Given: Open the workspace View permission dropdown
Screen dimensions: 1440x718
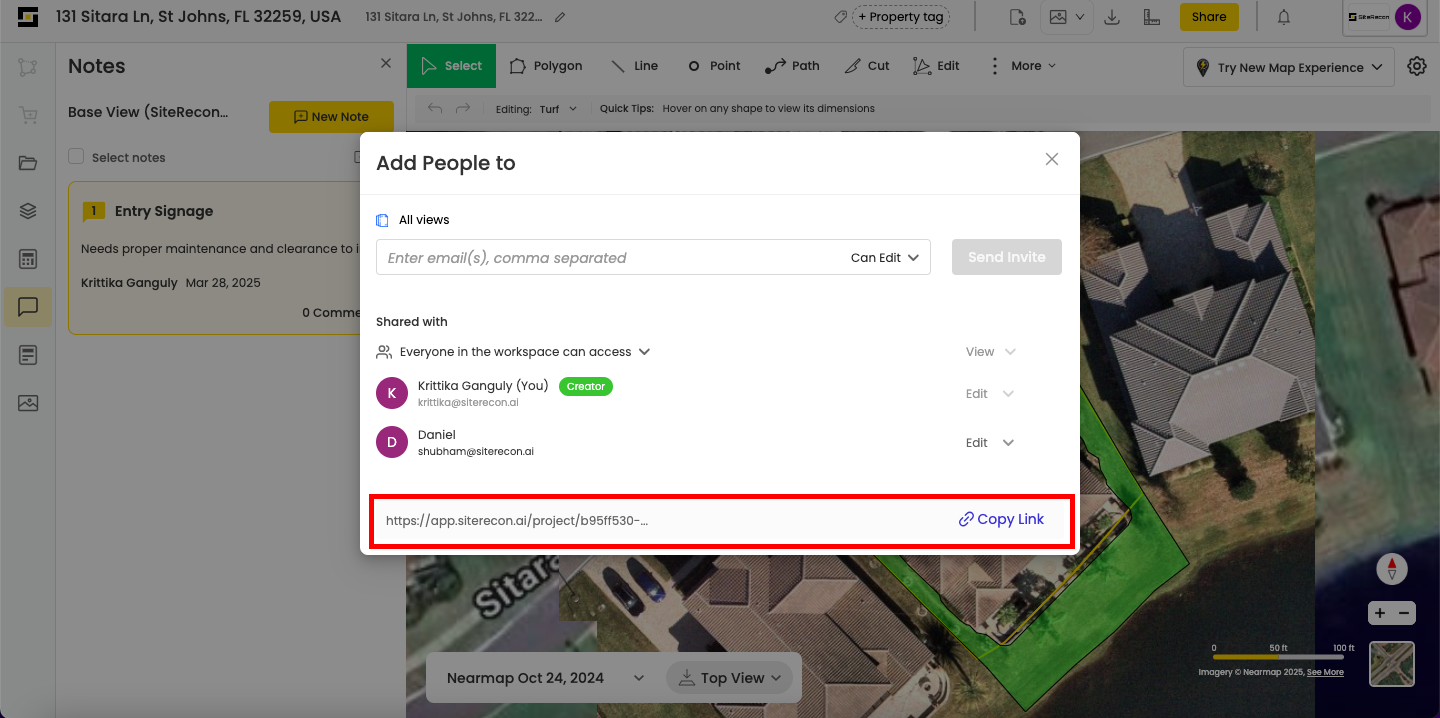Looking at the screenshot, I should pyautogui.click(x=990, y=352).
